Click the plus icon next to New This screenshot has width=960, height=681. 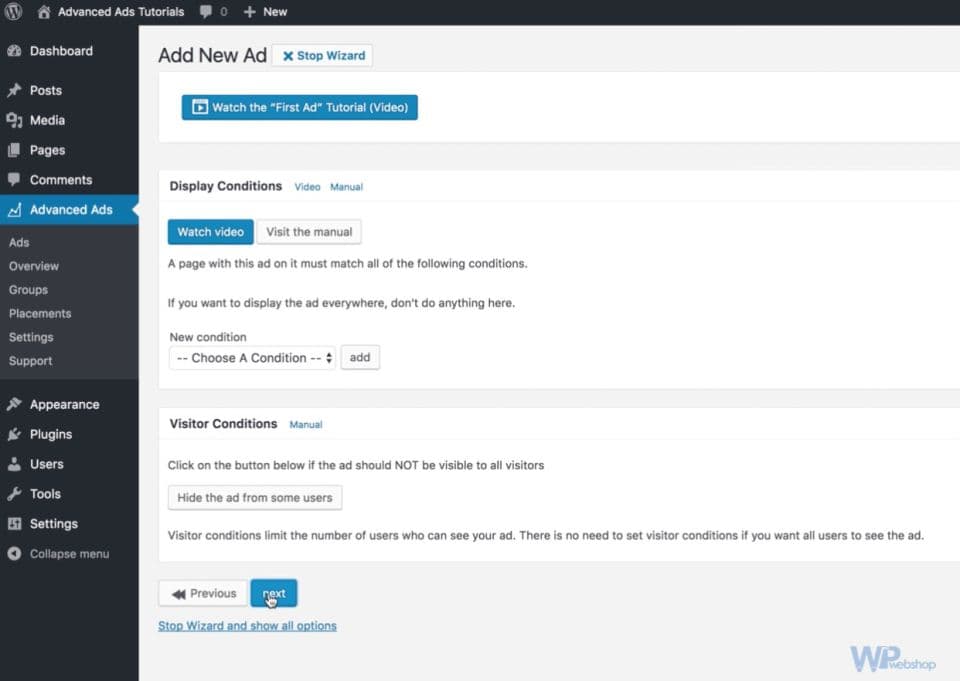pyautogui.click(x=249, y=12)
